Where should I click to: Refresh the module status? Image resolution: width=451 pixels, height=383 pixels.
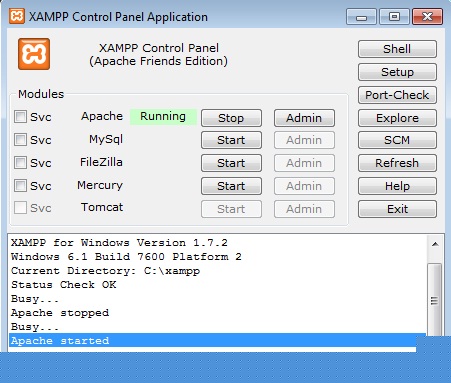(x=397, y=163)
